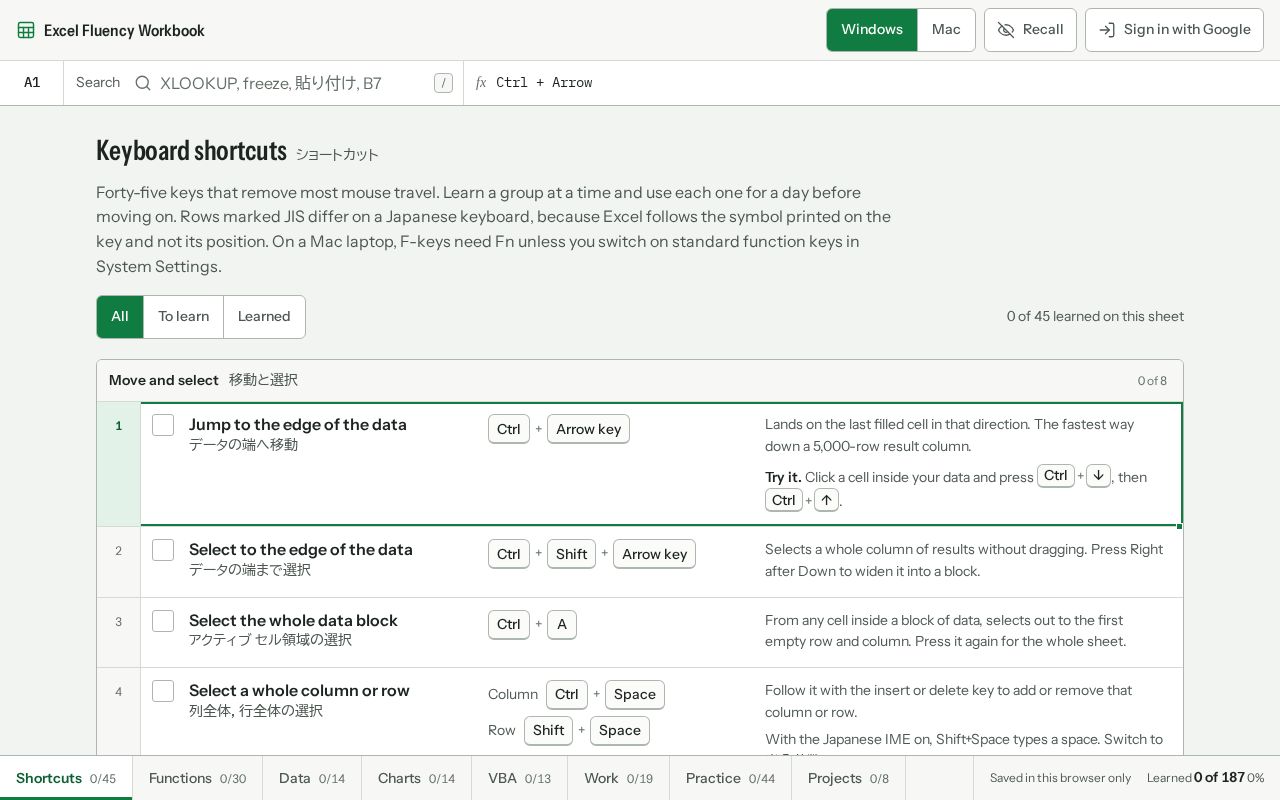
Task: Click the Keyboard shortcuts heading
Action: pyautogui.click(x=191, y=151)
